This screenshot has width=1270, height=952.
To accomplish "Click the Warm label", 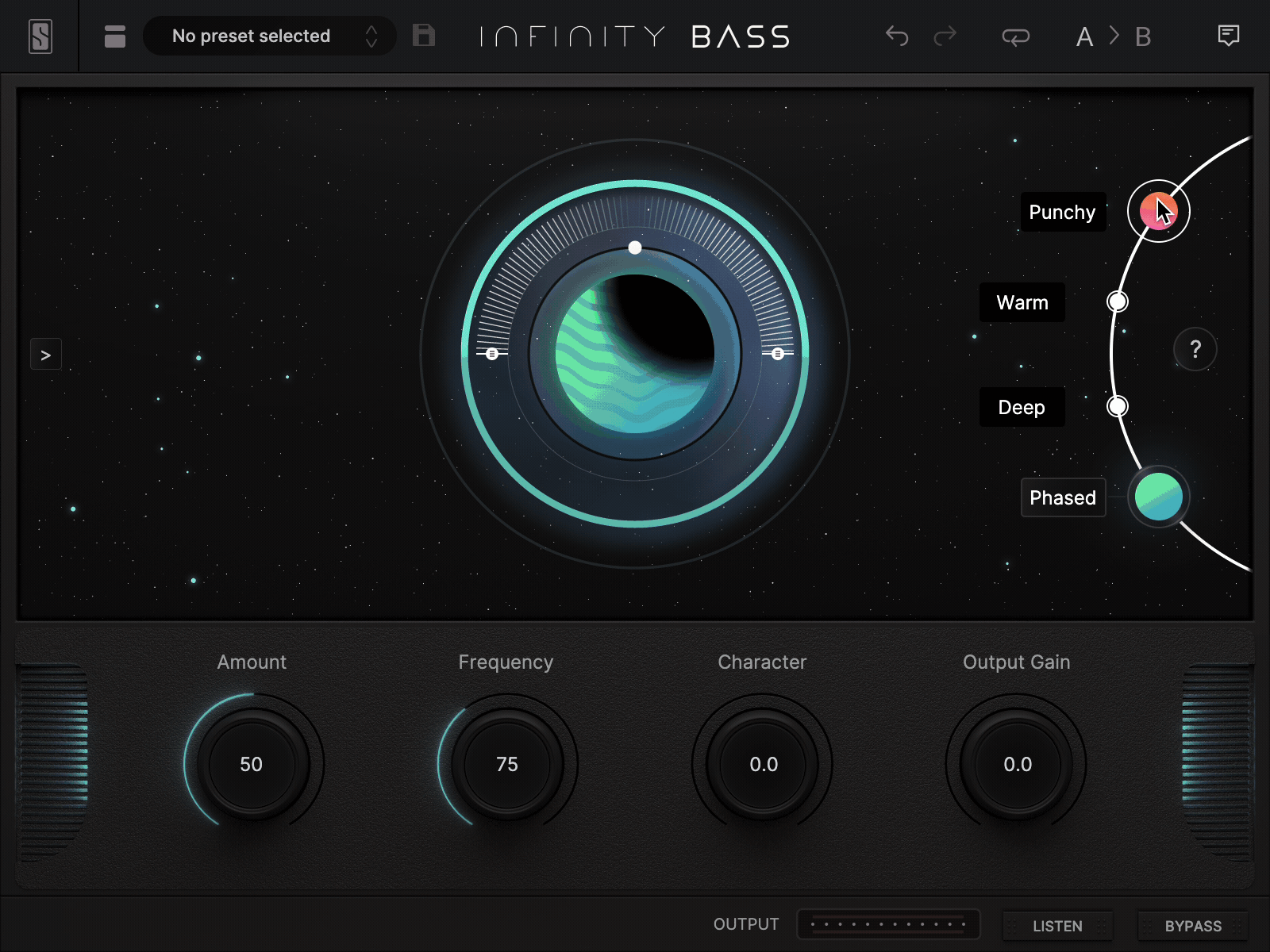I will coord(1022,302).
